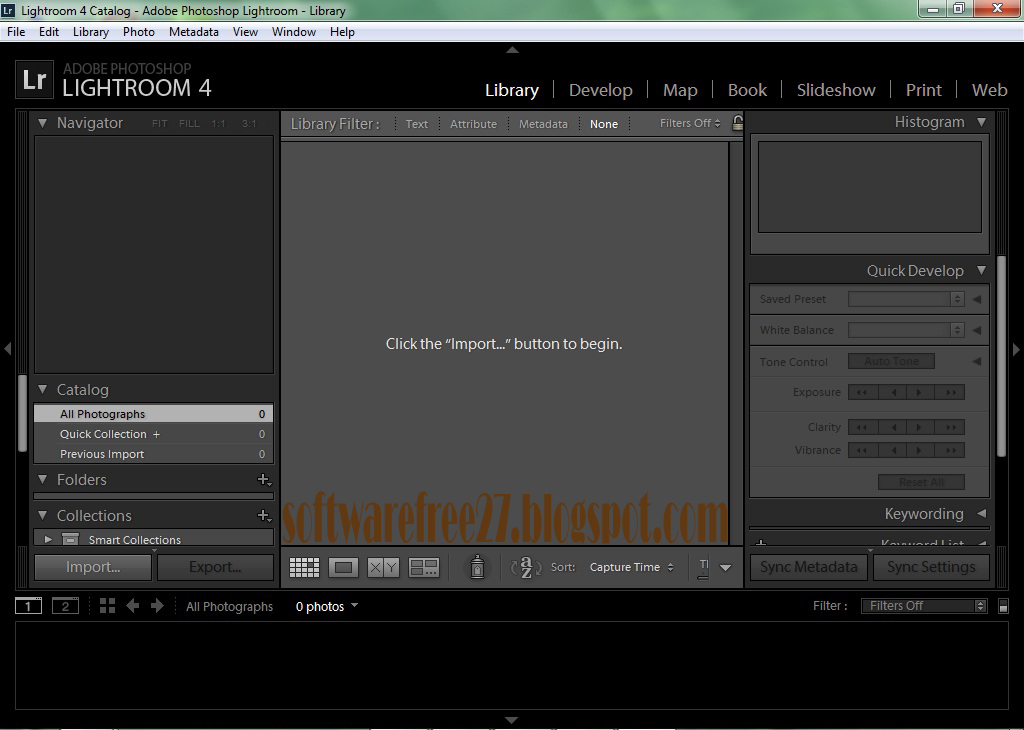This screenshot has width=1024, height=730.
Task: Create new collection with Collections plus icon
Action: coord(264,516)
